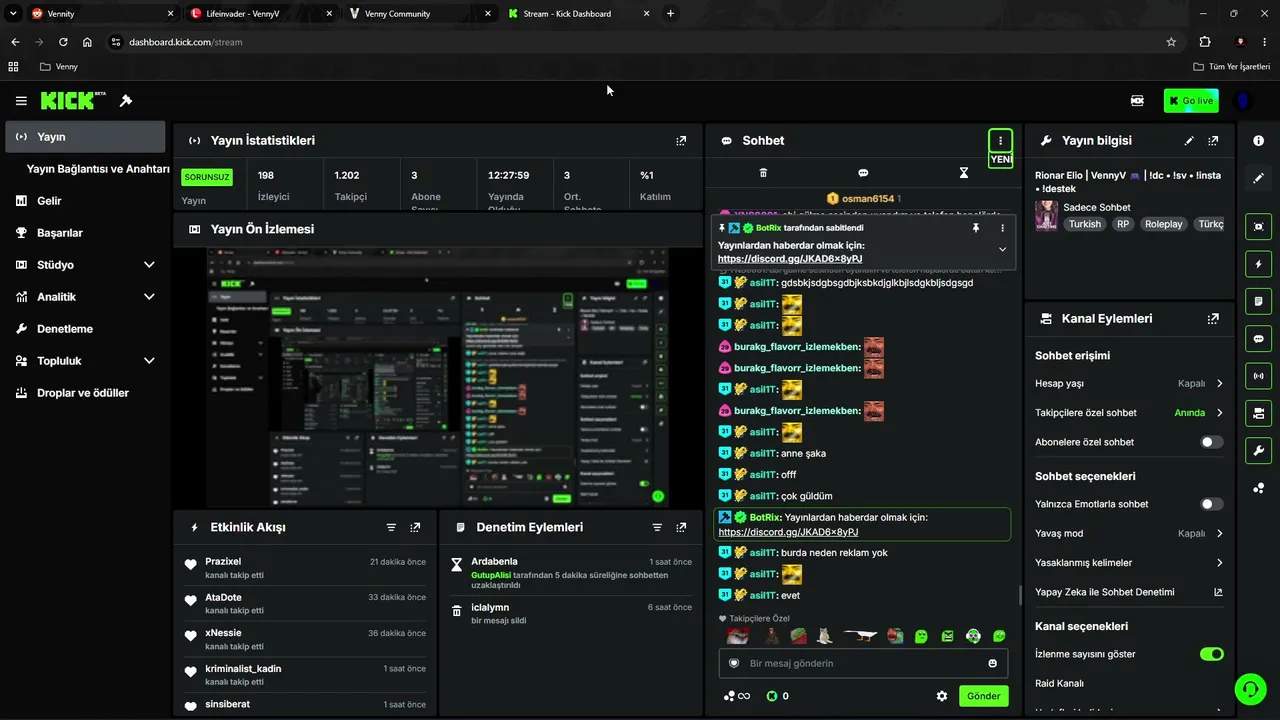Open Başarılar in the sidebar
Screen dimensions: 1280x720
pos(85,233)
